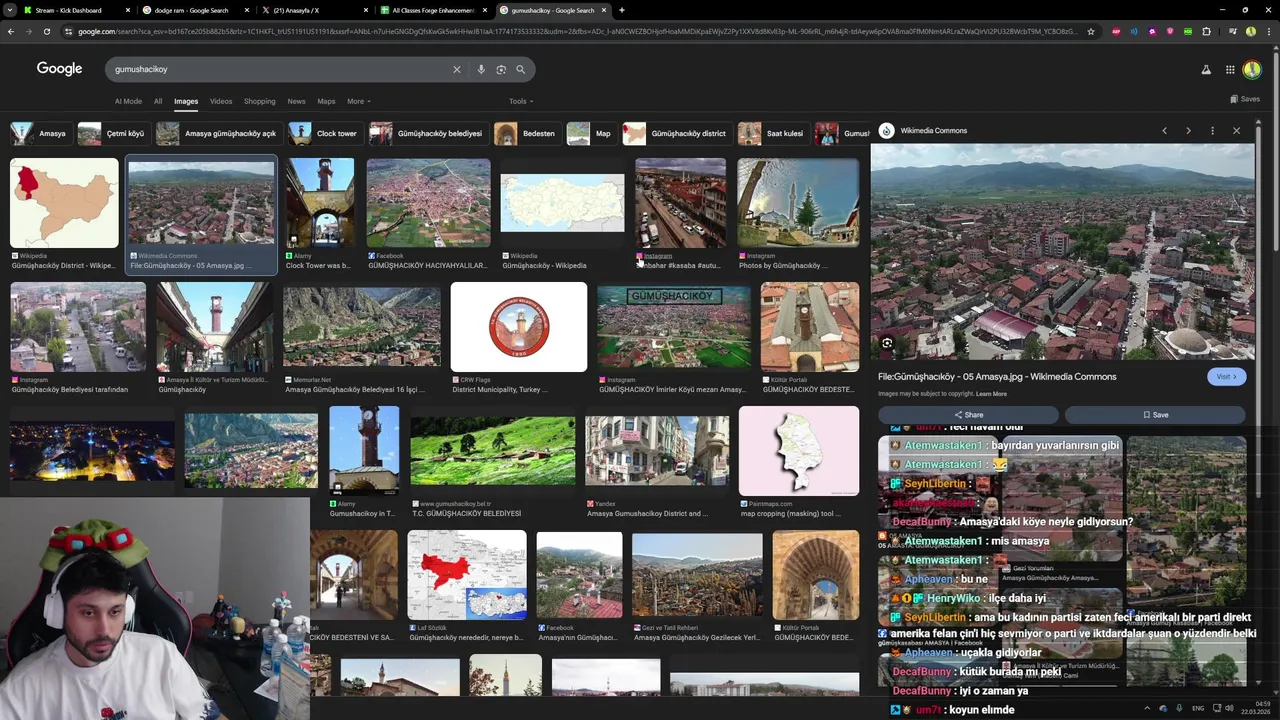Open GÜMÜŞHACIKÖY İmirler Köyü aerial thumbnail
Image resolution: width=1280 pixels, height=720 pixels.
click(x=674, y=327)
